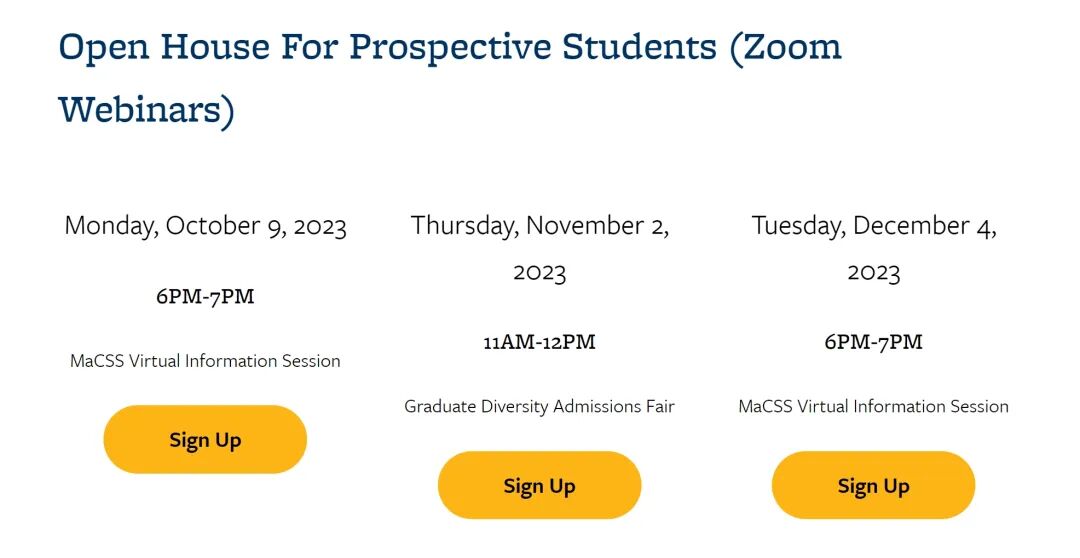
Task: Sign up for the Graduate Diversity Admissions Fair
Action: (x=539, y=486)
